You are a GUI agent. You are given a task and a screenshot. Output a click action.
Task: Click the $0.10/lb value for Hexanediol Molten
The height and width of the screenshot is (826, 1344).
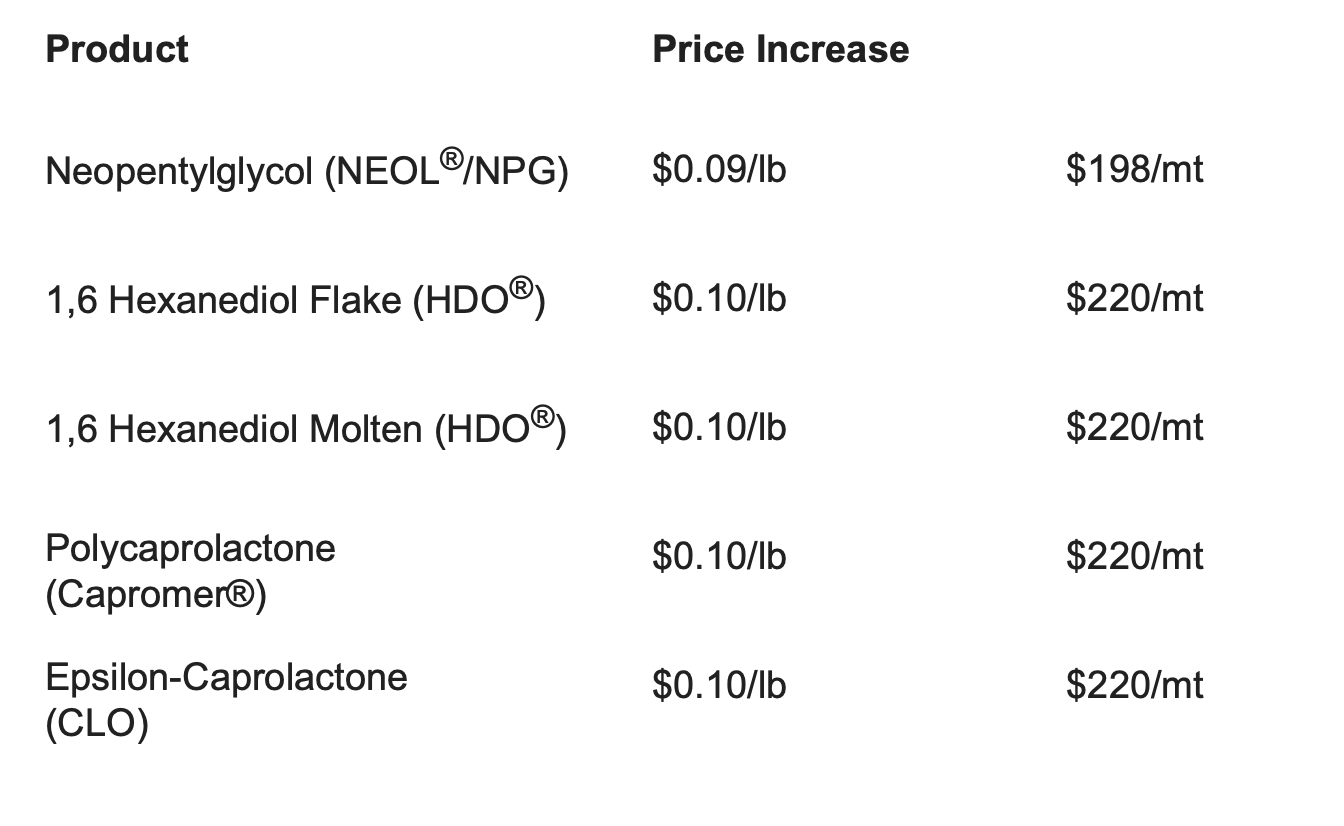point(719,427)
